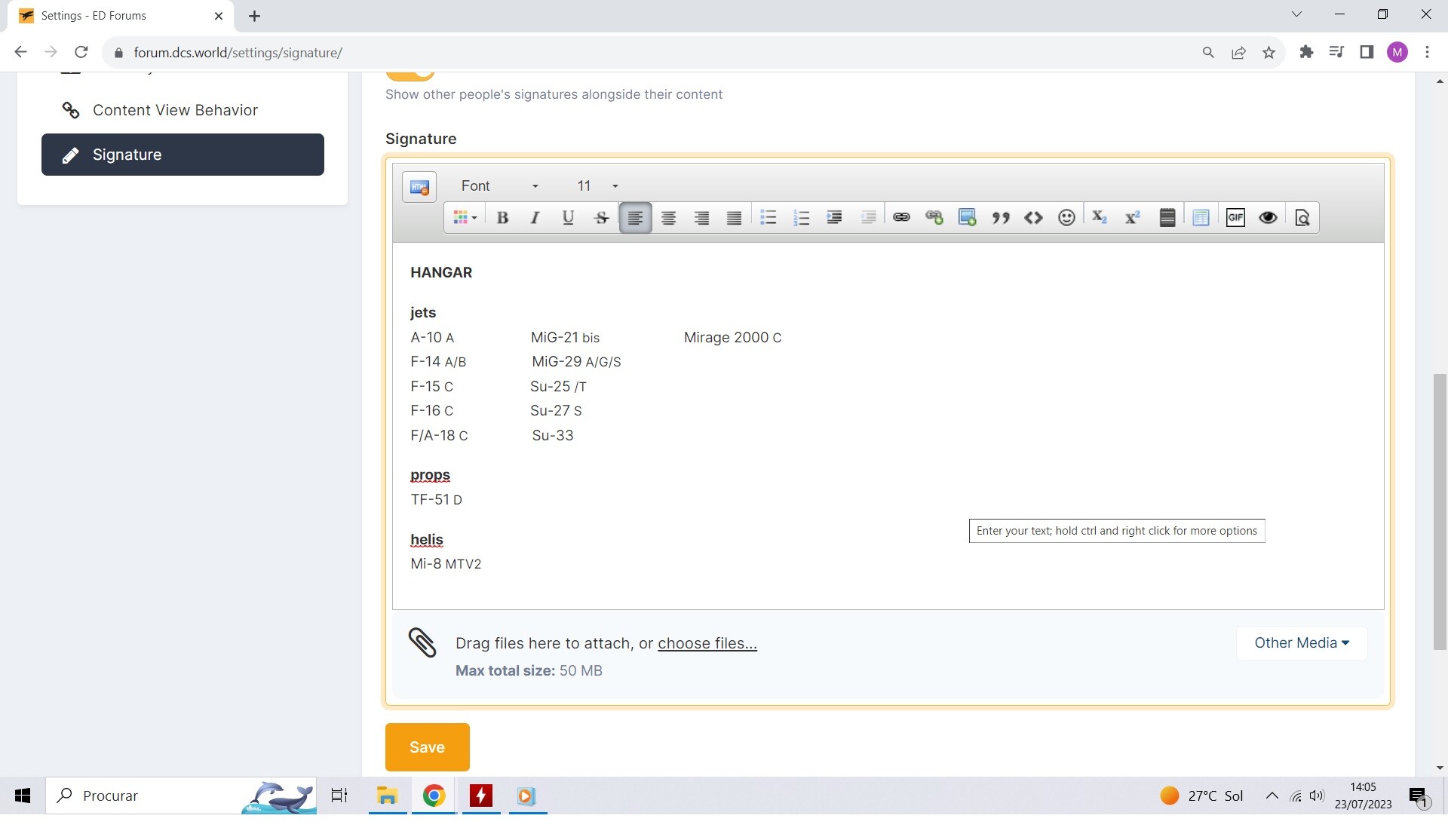Insert a link with the chain icon
This screenshot has width=1448, height=840.
(x=901, y=218)
